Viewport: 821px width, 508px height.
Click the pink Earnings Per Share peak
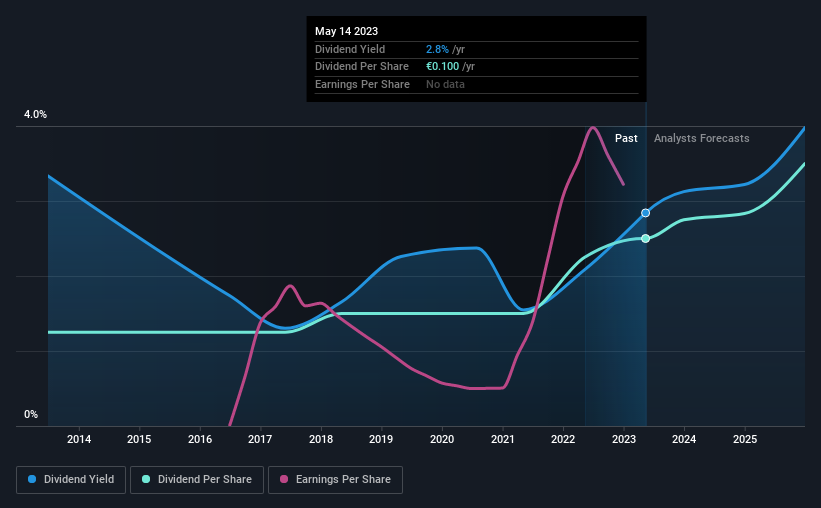(x=592, y=127)
